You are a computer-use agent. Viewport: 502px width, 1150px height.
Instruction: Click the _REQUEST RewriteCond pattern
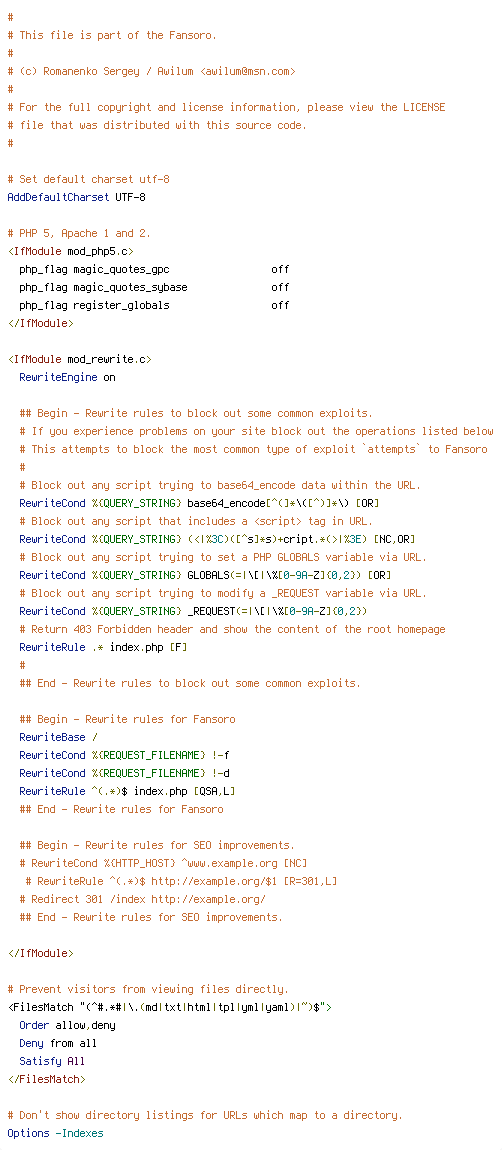tap(277, 611)
